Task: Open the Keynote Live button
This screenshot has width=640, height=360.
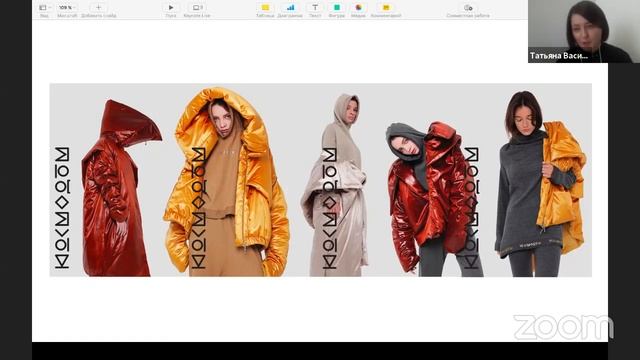Action: pos(197,7)
